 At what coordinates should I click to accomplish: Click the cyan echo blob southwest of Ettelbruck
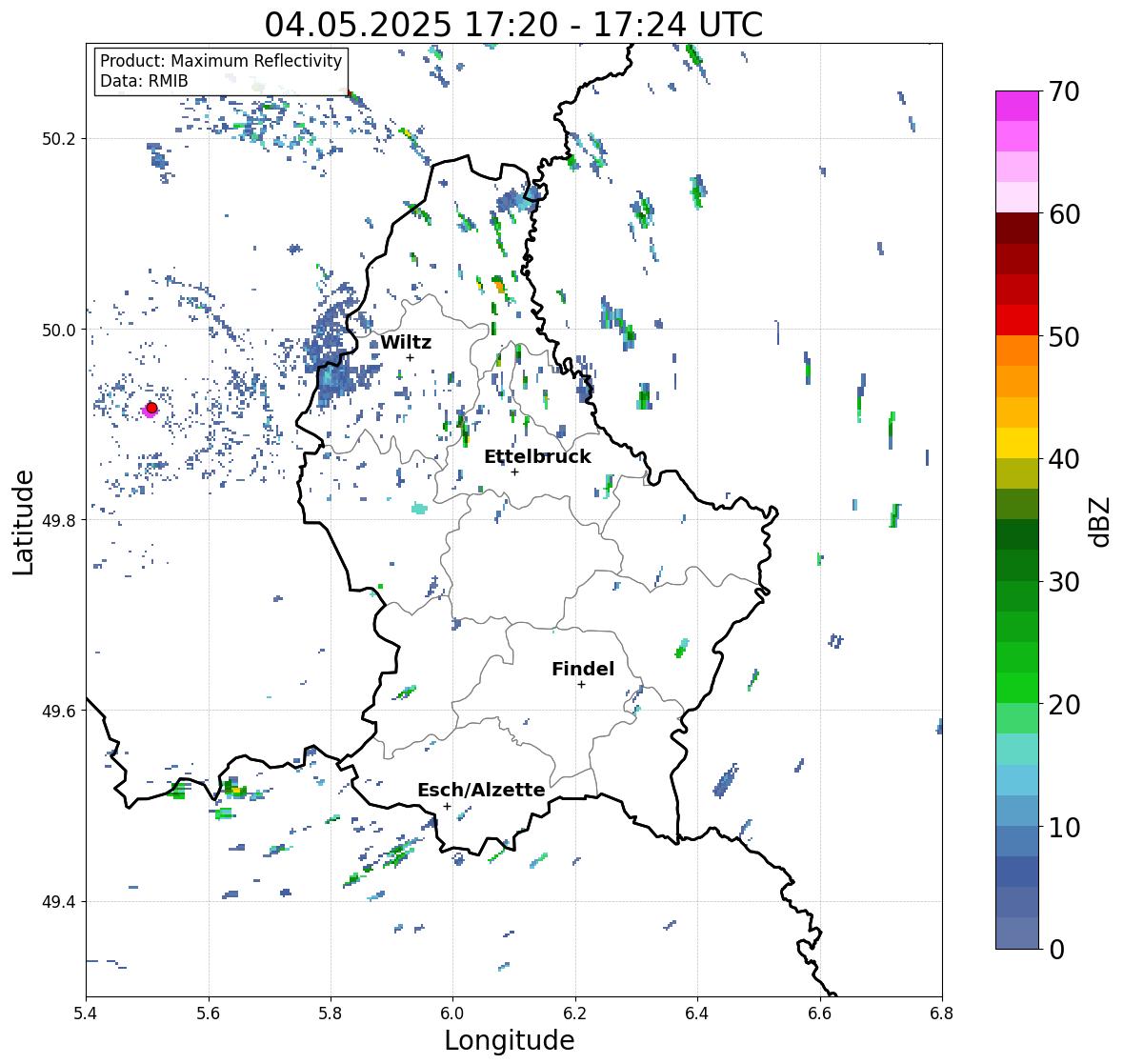[419, 509]
